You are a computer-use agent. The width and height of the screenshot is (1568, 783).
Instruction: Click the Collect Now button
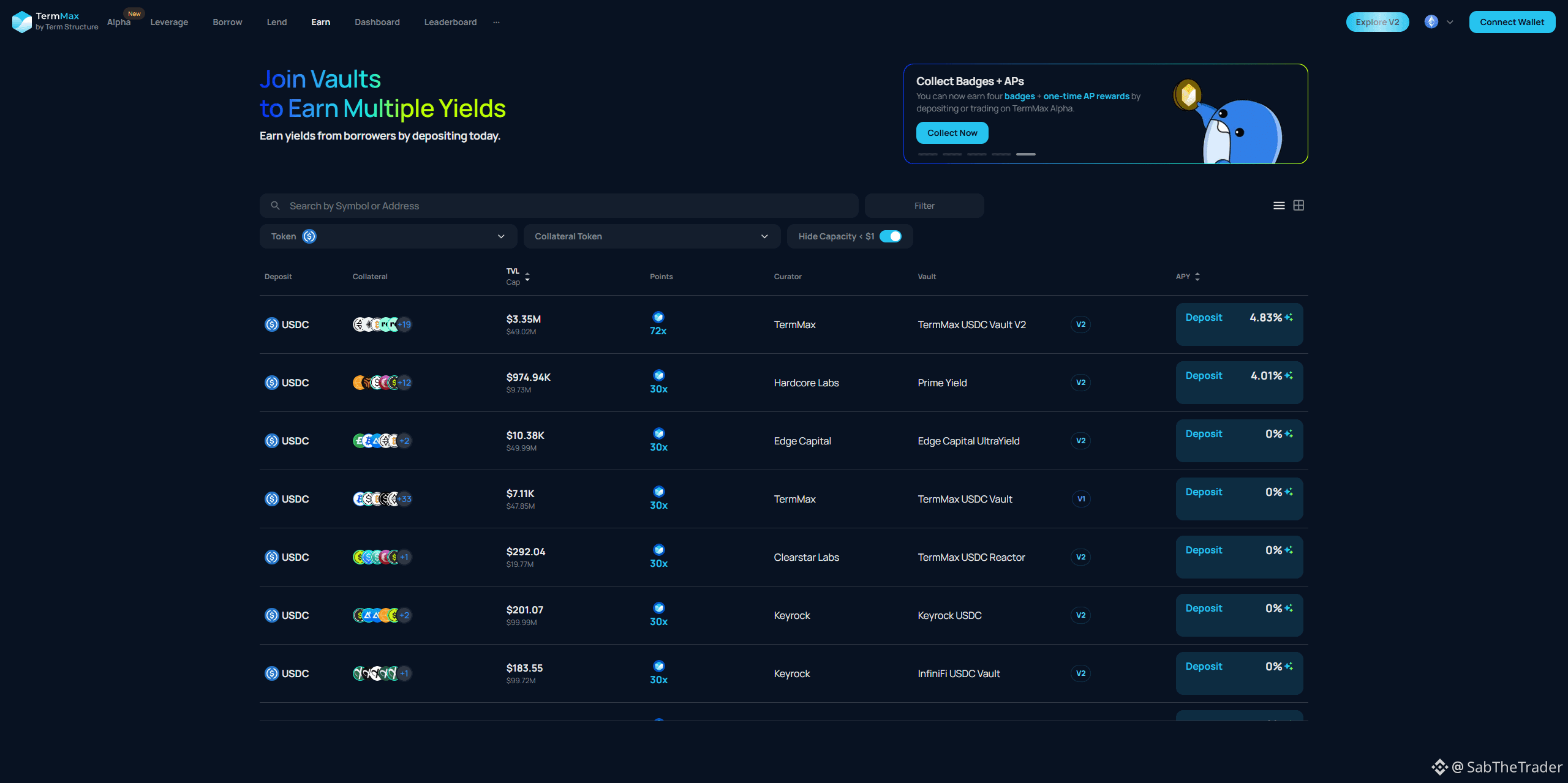point(952,133)
